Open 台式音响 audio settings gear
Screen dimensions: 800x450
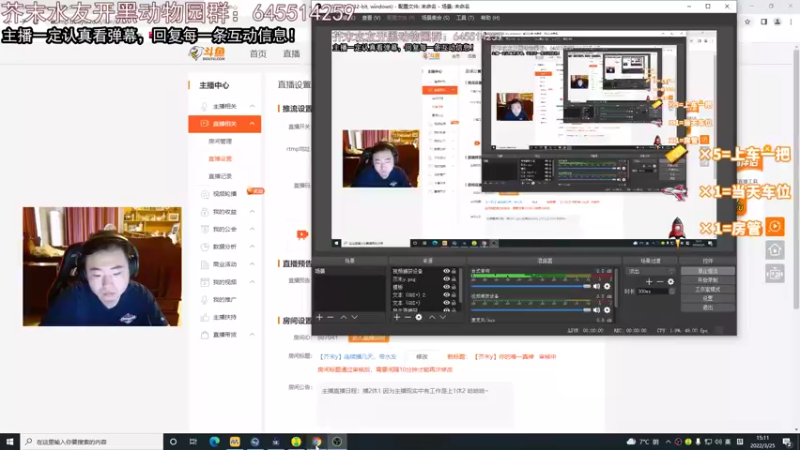(607, 286)
